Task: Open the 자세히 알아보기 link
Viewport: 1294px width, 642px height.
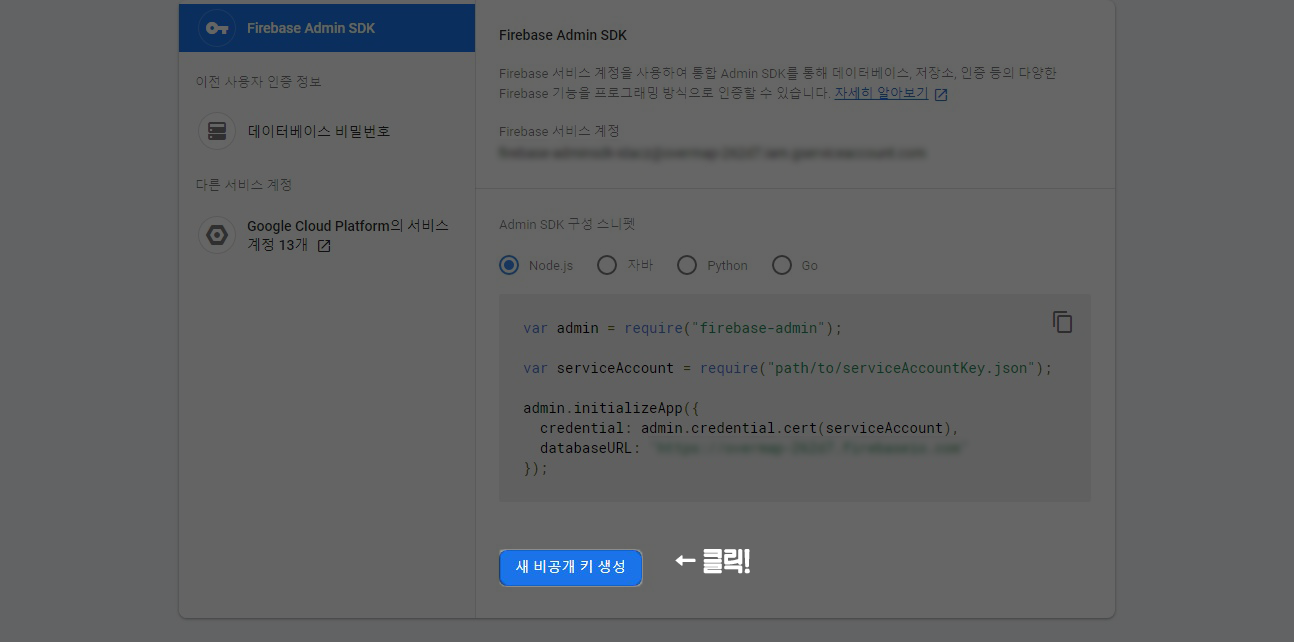Action: (881, 93)
